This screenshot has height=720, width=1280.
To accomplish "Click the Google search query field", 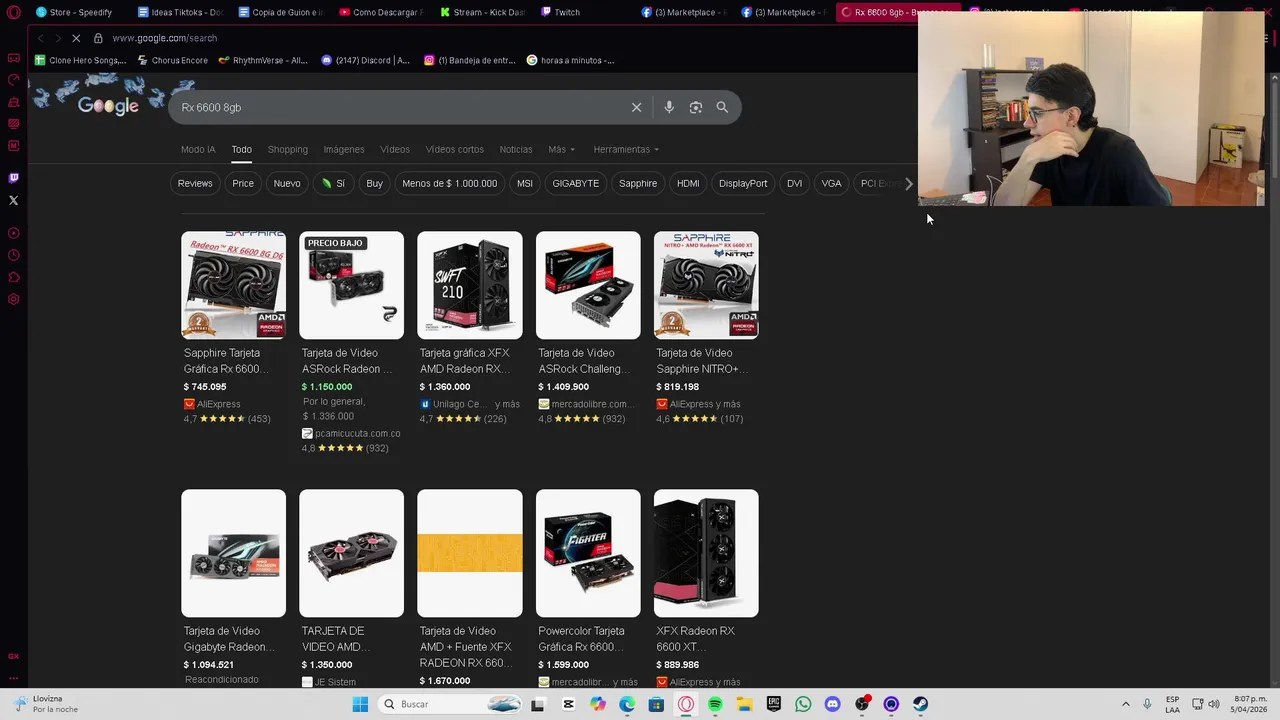I will [x=400, y=107].
